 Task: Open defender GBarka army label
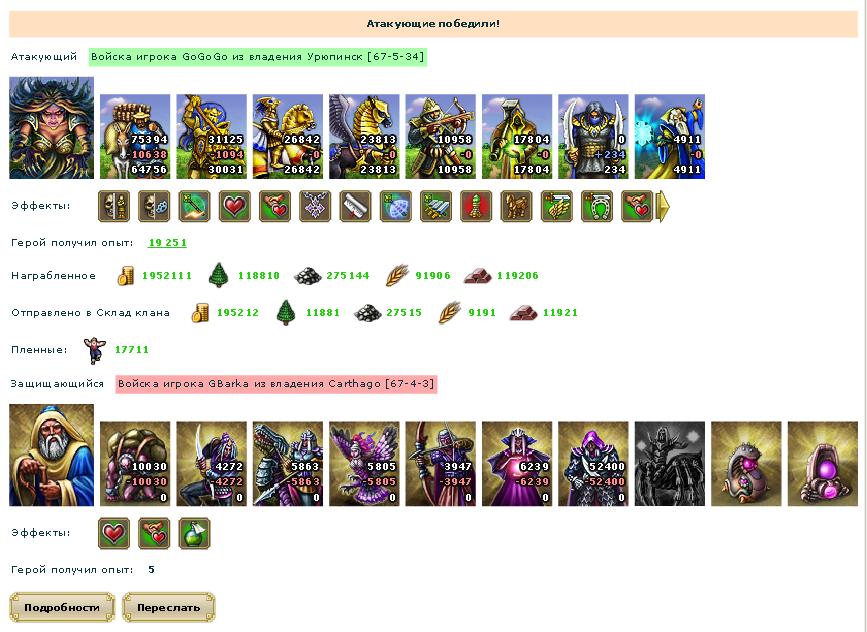(x=276, y=384)
